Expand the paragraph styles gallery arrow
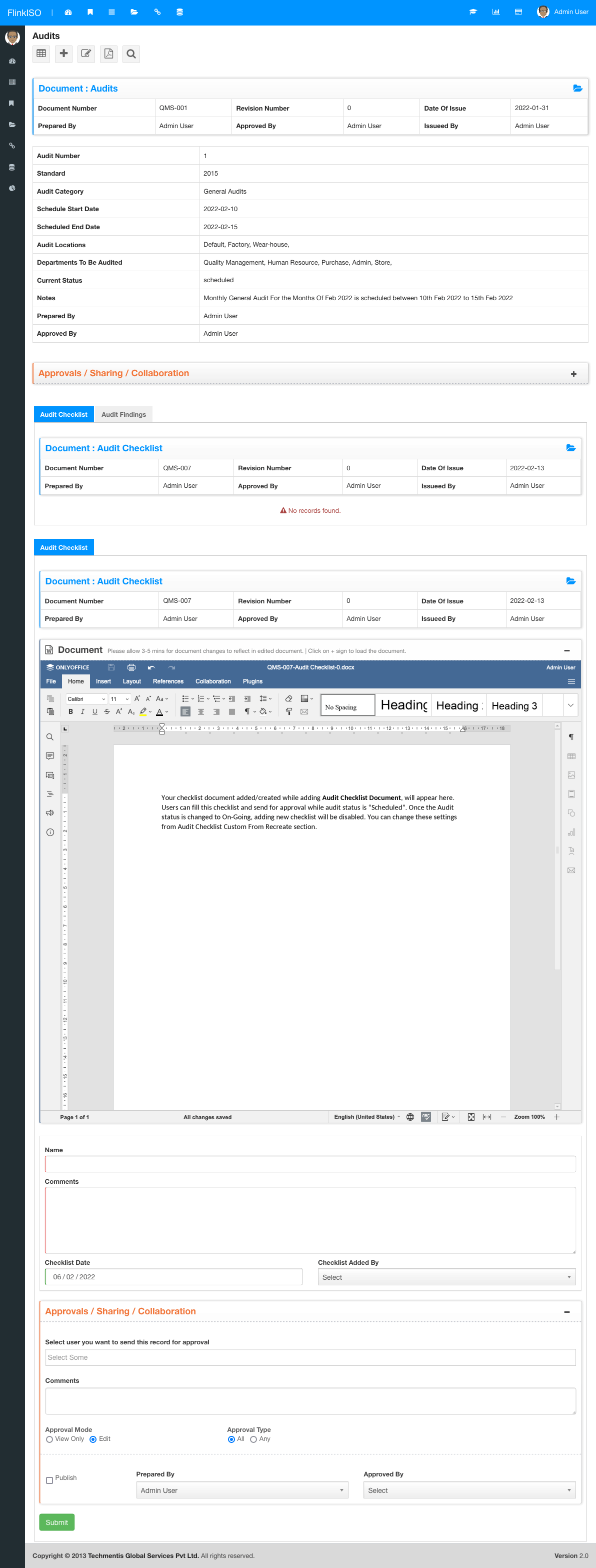This screenshot has width=596, height=1568. coord(570,705)
